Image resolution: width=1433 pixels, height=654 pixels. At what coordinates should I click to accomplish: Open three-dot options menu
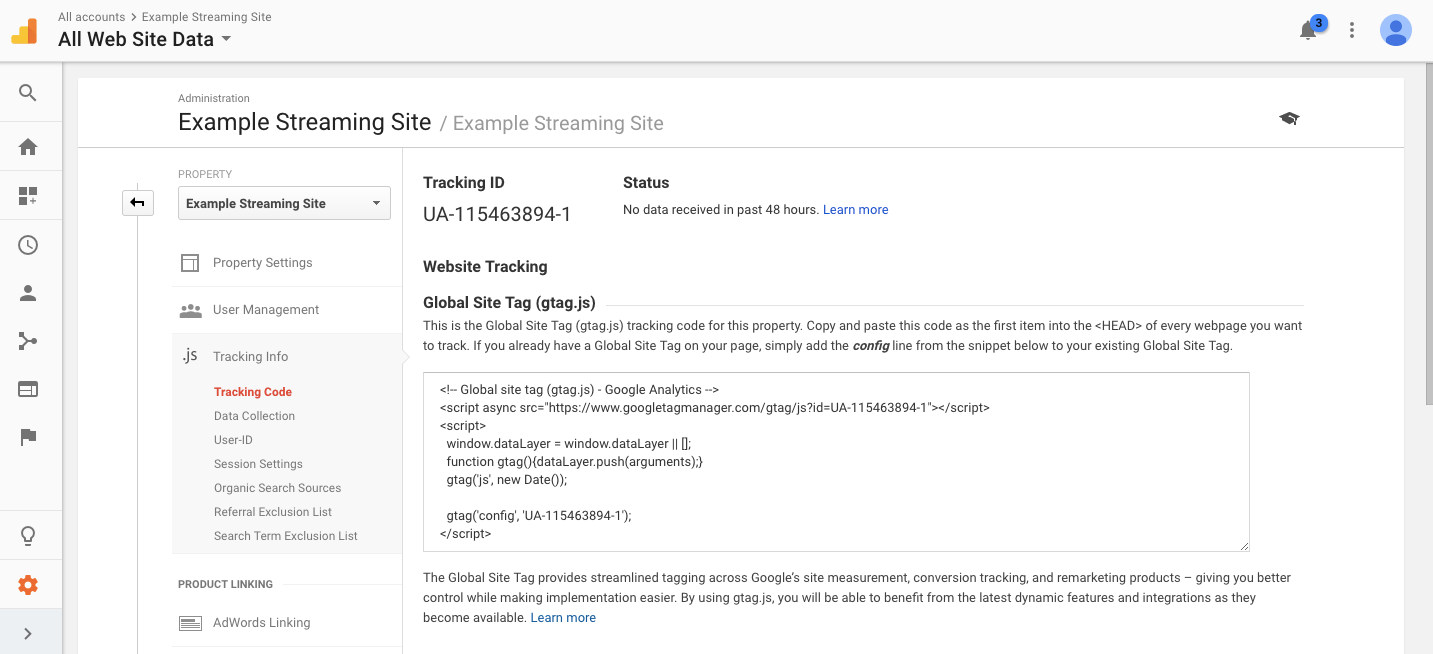(x=1352, y=30)
